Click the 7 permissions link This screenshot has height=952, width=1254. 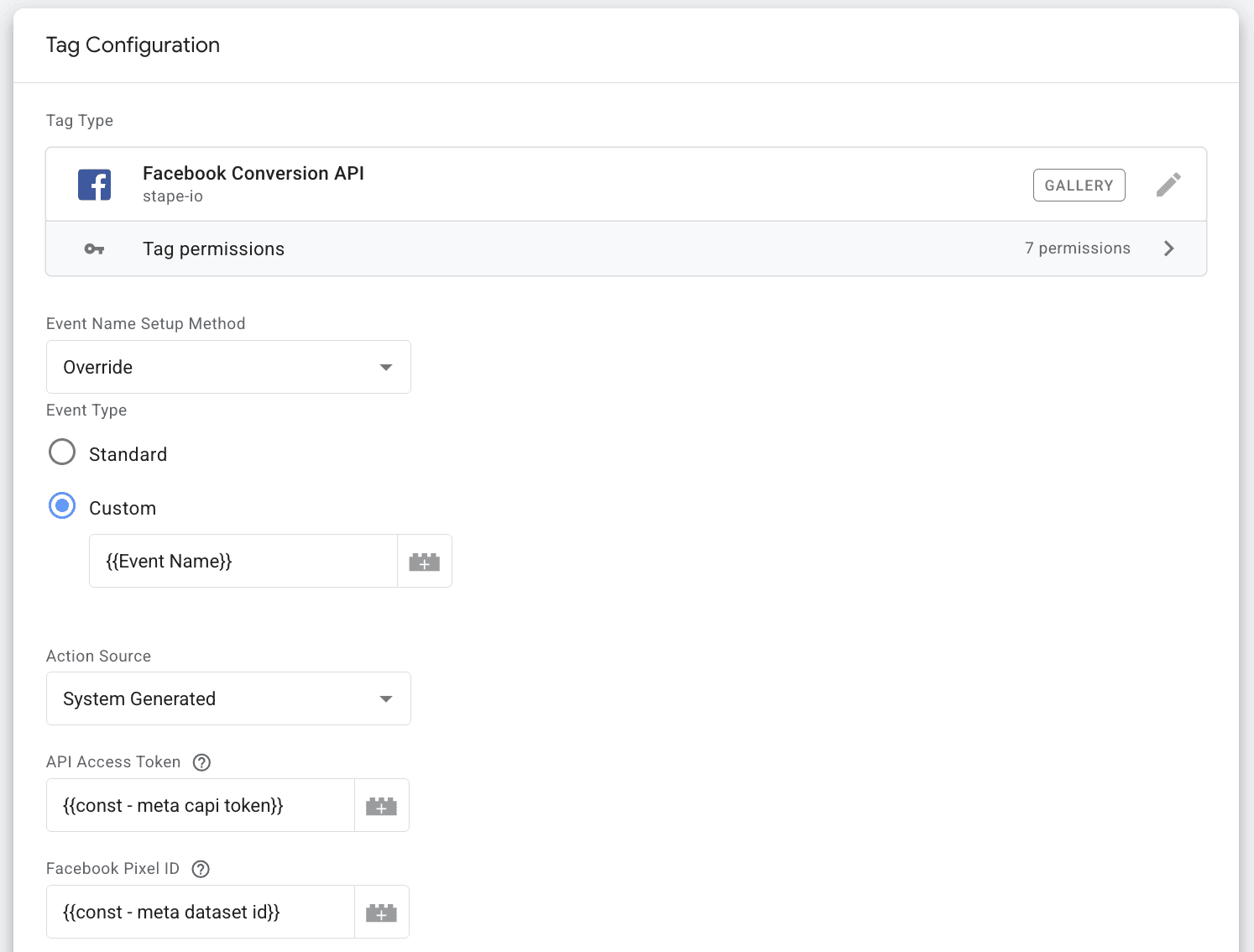coord(1077,248)
